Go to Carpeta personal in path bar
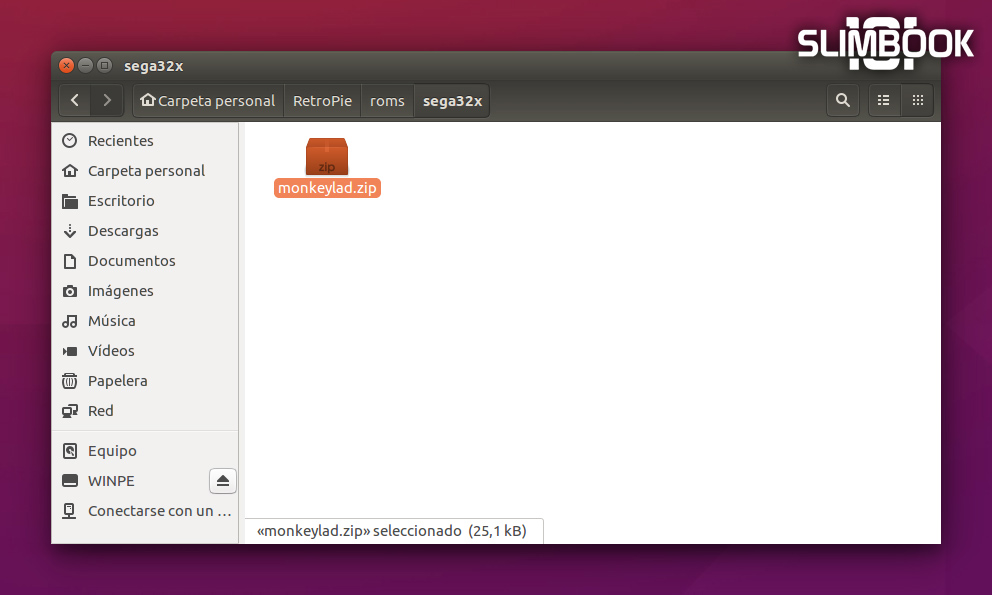992x595 pixels. (x=208, y=101)
